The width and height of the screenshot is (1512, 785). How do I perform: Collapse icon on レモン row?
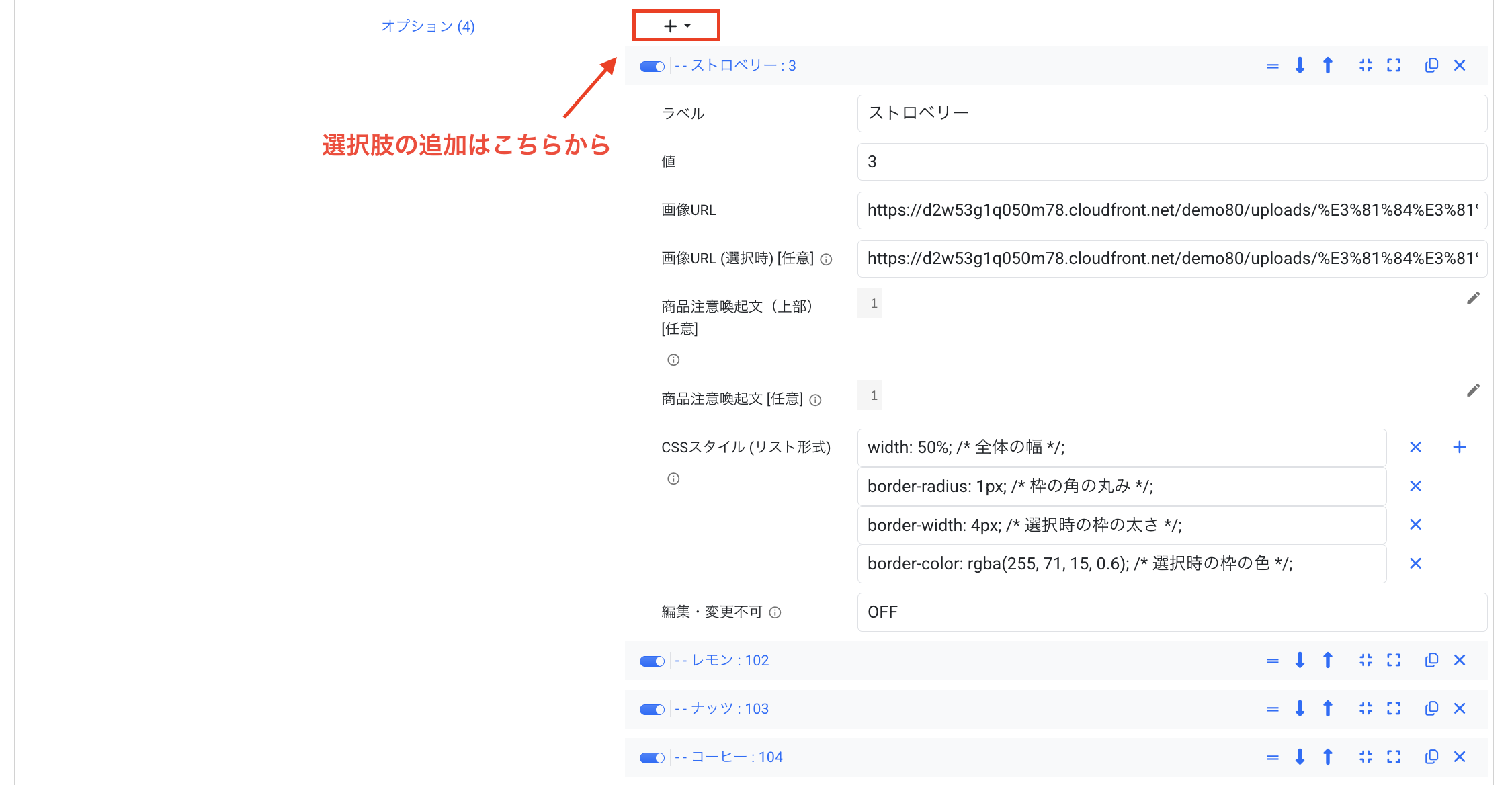coord(1366,660)
